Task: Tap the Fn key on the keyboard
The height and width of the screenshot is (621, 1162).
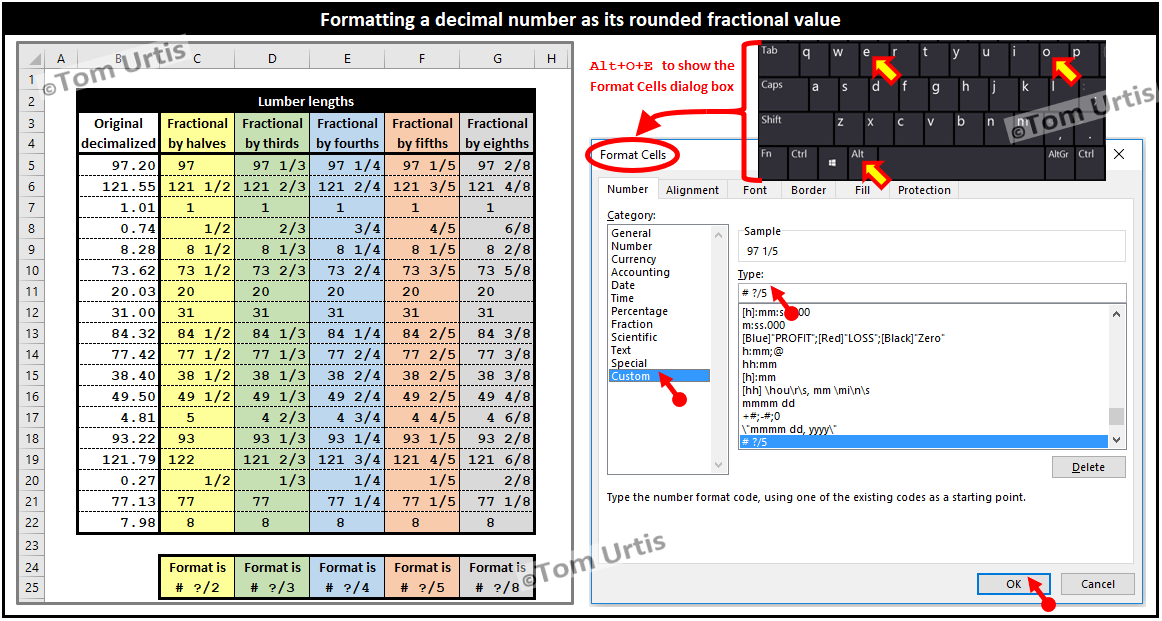Action: click(x=772, y=162)
